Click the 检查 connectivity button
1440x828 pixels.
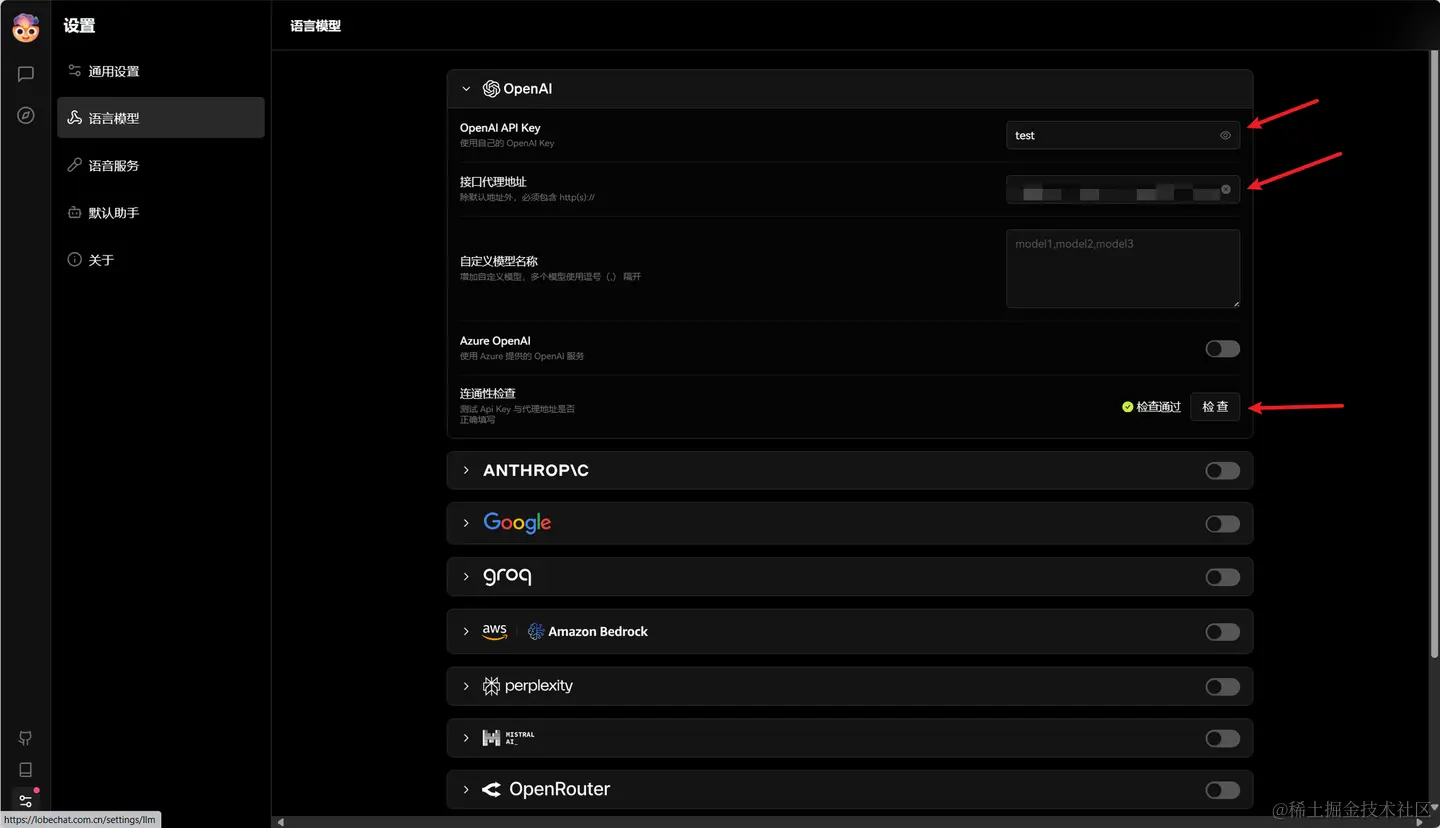coord(1215,407)
